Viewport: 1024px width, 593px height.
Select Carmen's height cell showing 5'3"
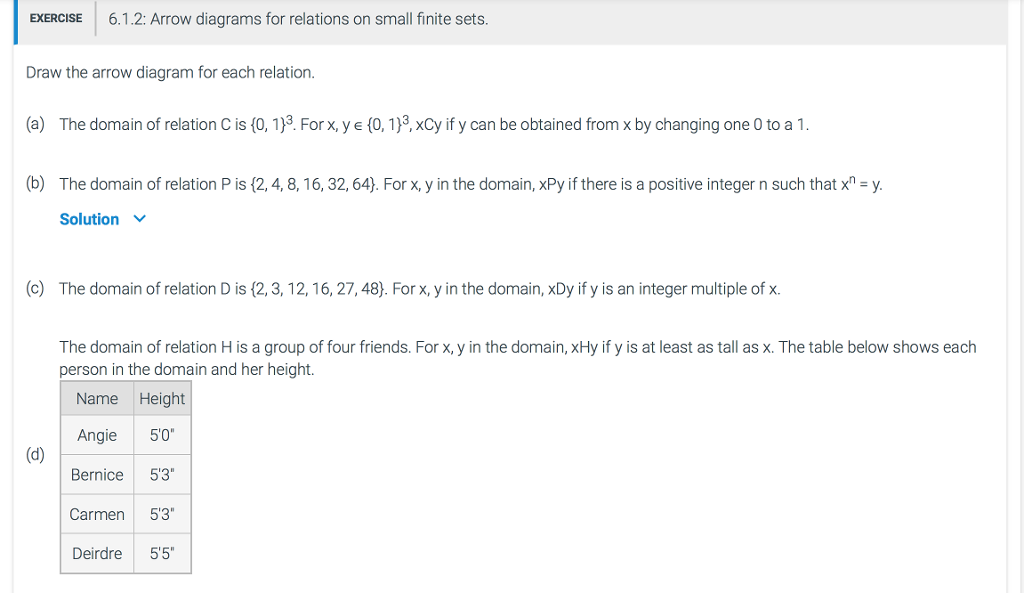coord(162,514)
